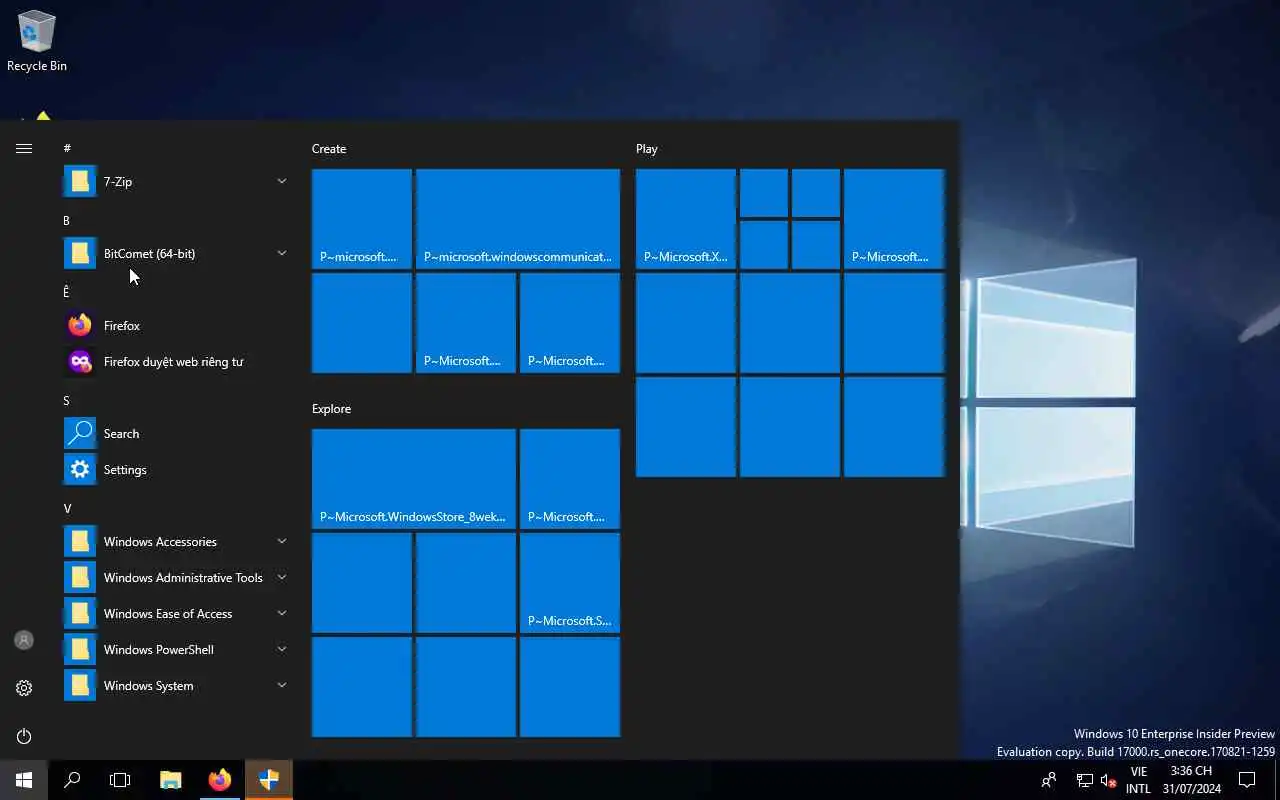
Task: Open the 7-Zip folder entry
Action: tap(176, 182)
